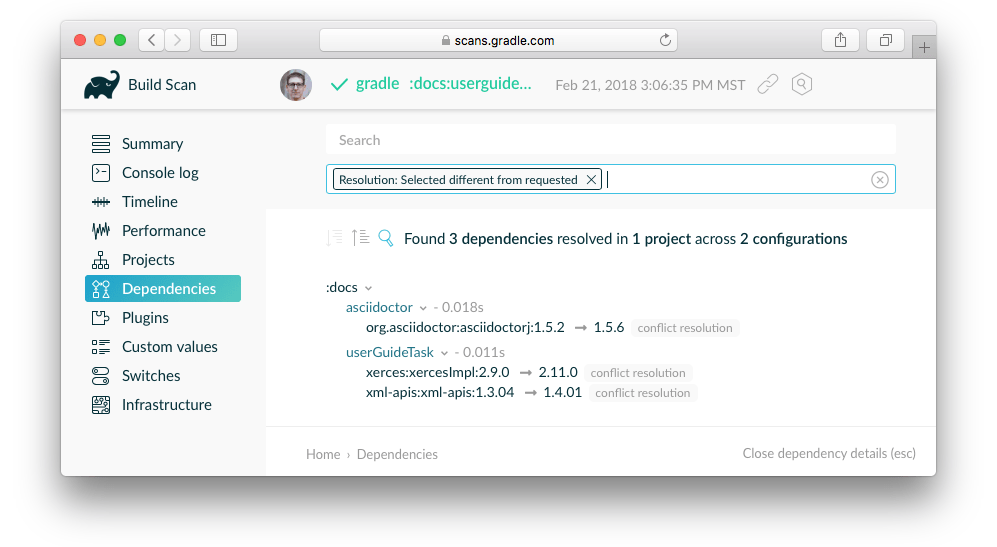Image resolution: width=997 pixels, height=547 pixels.
Task: Click the magnifier search dependencies icon
Action: click(x=385, y=238)
